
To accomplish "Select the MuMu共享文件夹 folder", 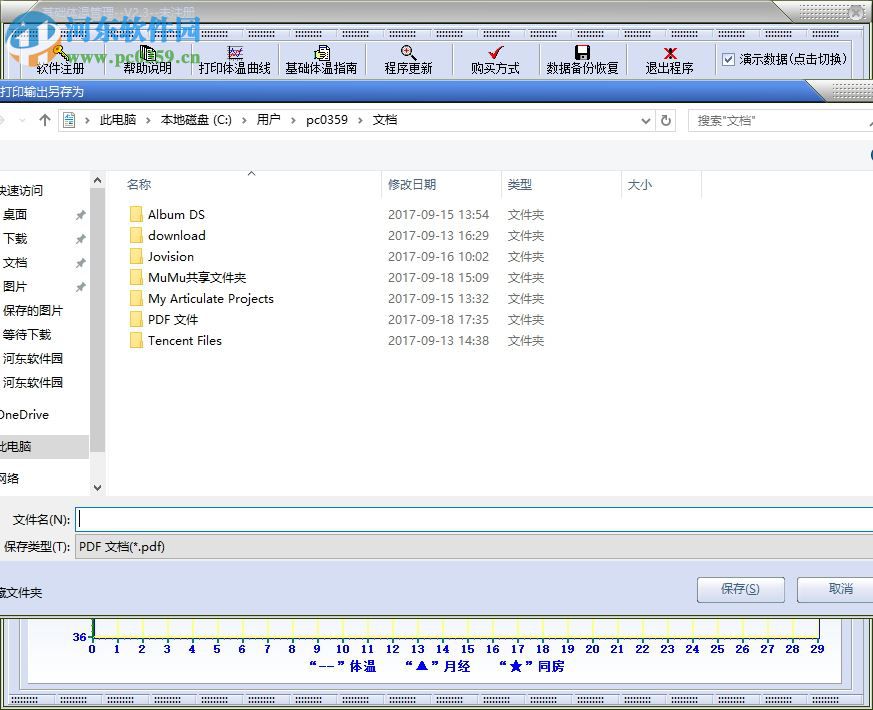I will 197,277.
